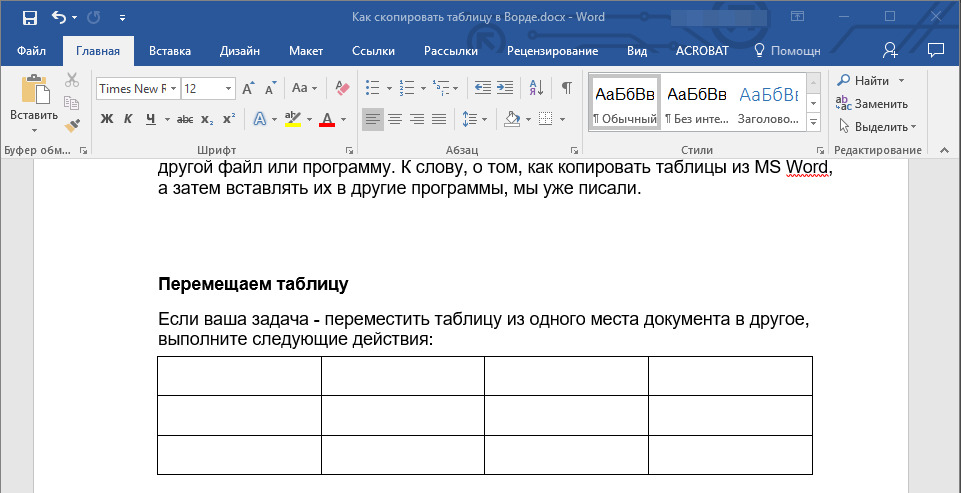The width and height of the screenshot is (961, 493).
Task: Click the Cut scissors icon
Action: point(72,81)
